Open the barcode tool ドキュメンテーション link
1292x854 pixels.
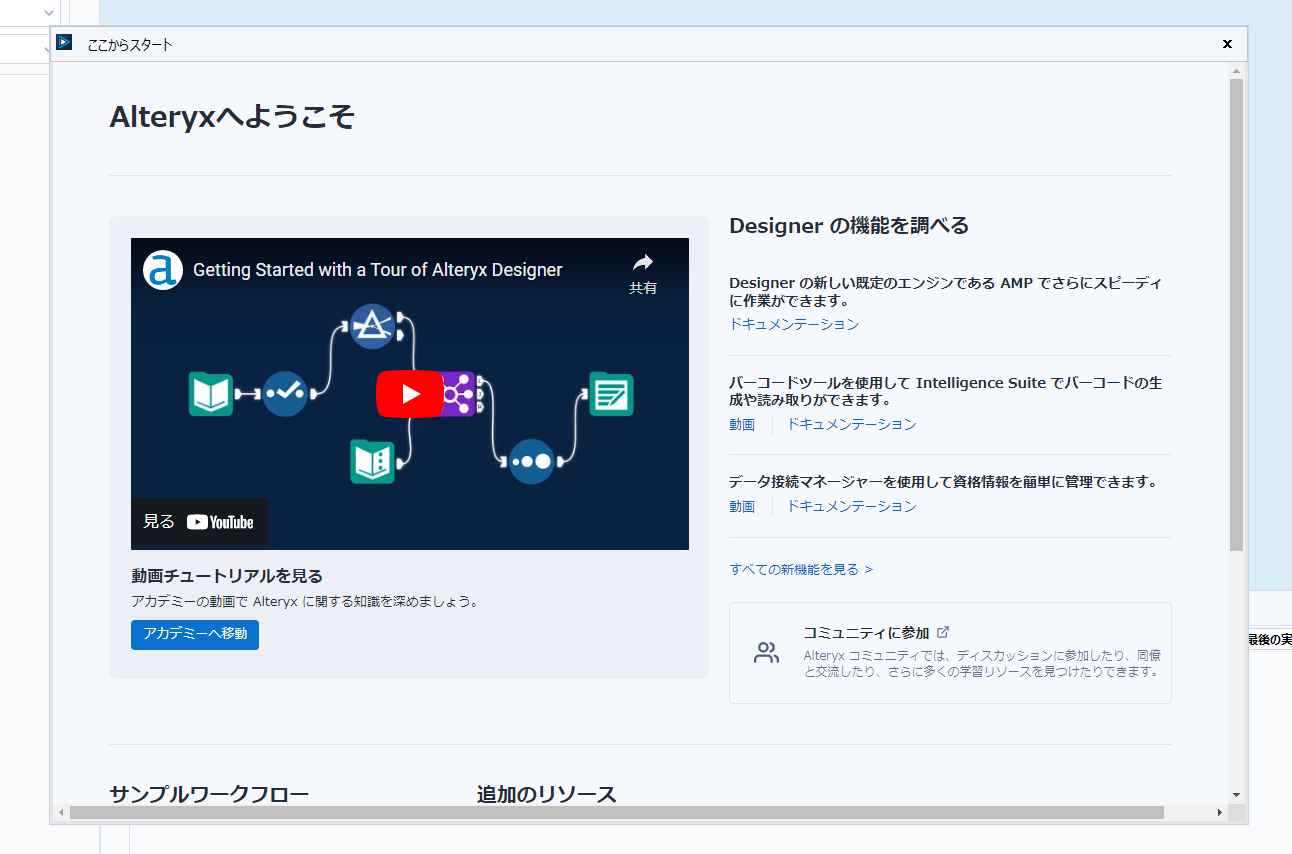pyautogui.click(x=851, y=424)
